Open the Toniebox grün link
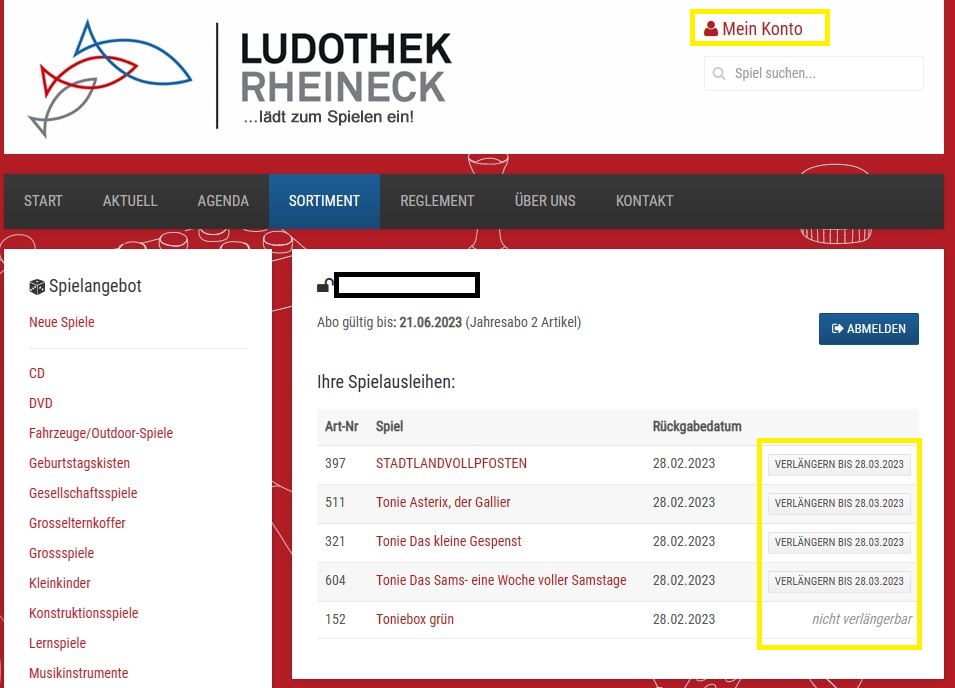955x688 pixels. click(x=415, y=619)
